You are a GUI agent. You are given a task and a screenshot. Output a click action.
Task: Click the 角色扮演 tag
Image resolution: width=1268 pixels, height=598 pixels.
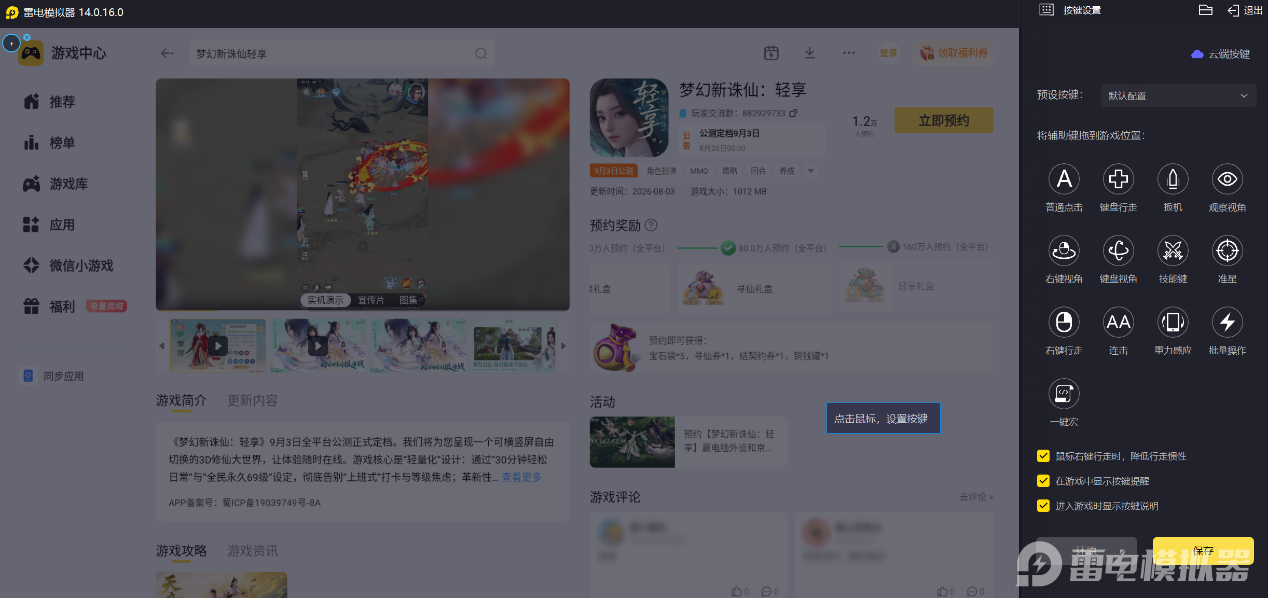point(661,171)
